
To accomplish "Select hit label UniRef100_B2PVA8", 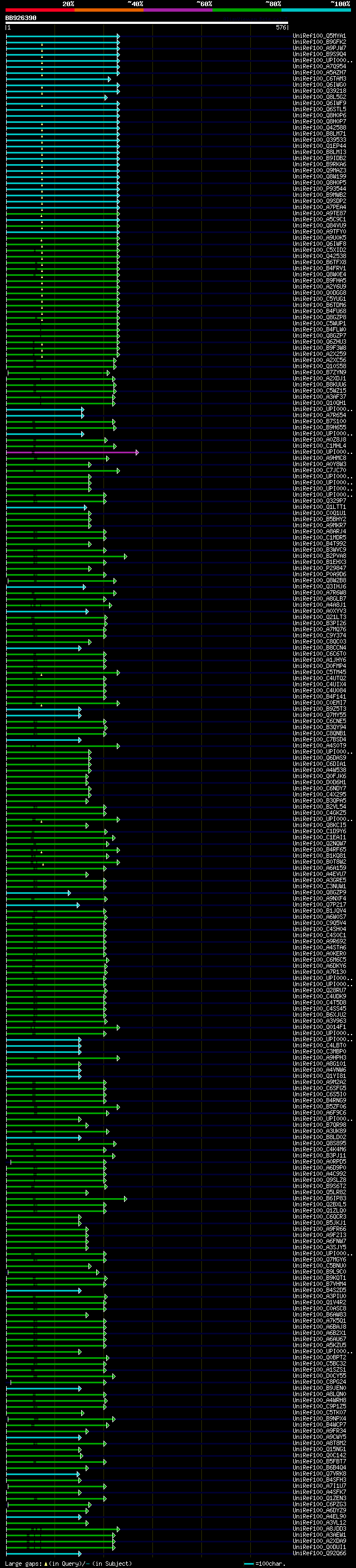I will (x=319, y=556).
